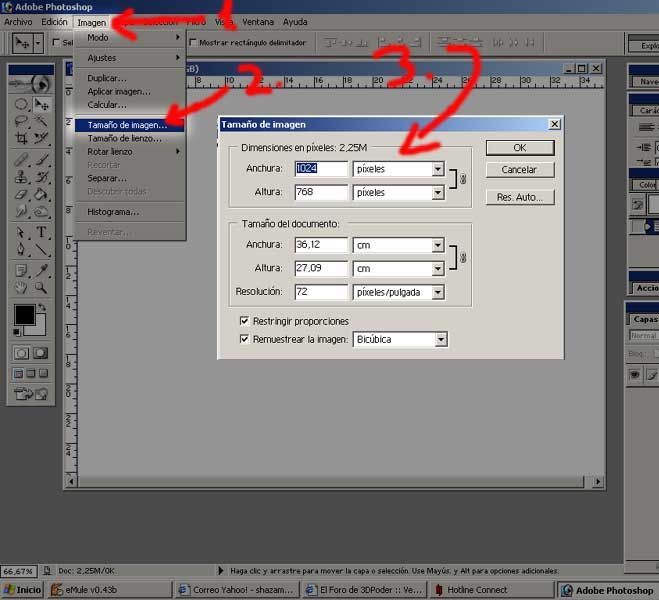Open the Ayuda menu
The image size is (659, 600).
[295, 22]
